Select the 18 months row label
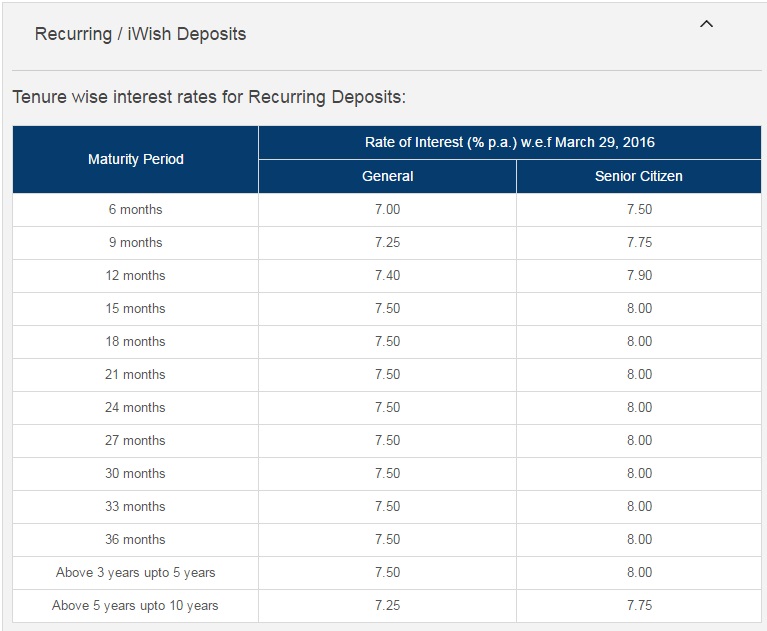Screen dimensions: 767x631 pyautogui.click(x=135, y=341)
